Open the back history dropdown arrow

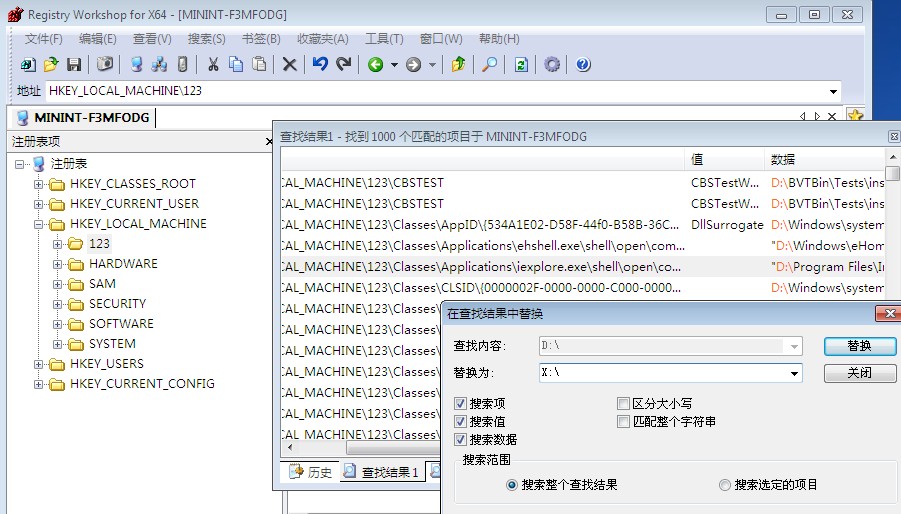point(394,65)
